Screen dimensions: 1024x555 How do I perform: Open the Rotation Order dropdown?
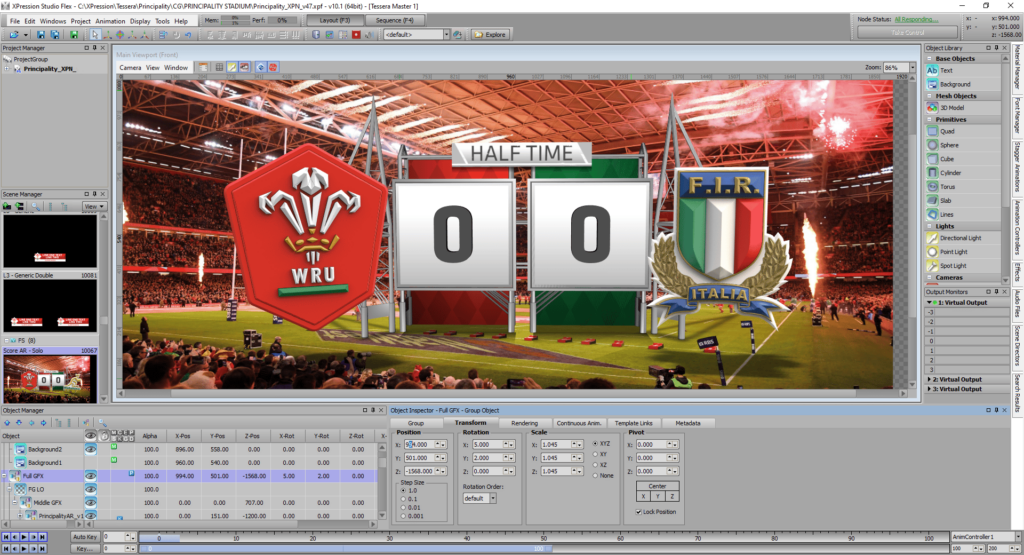tap(493, 498)
